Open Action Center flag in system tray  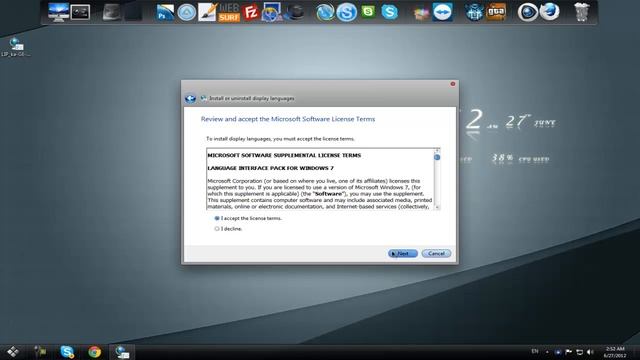tap(569, 352)
